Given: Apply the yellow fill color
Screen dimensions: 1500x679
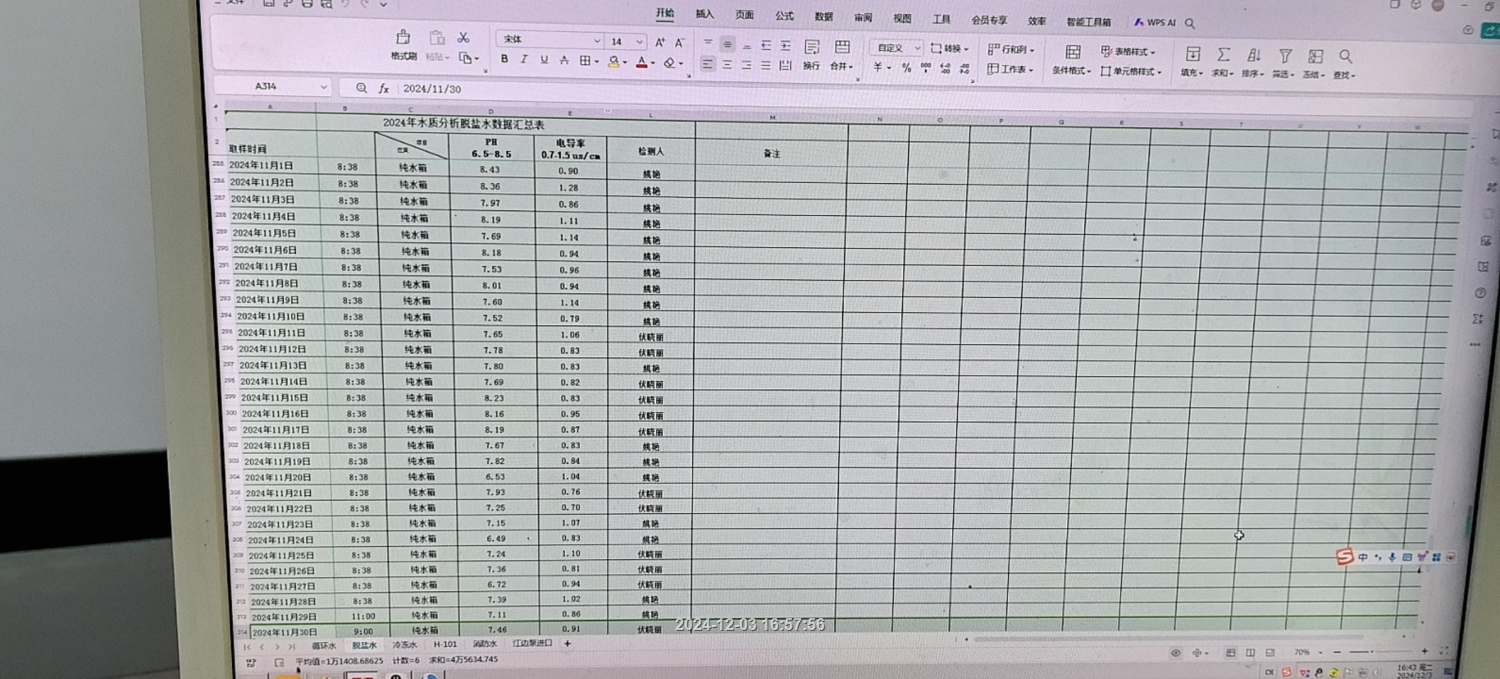Looking at the screenshot, I should [614, 61].
